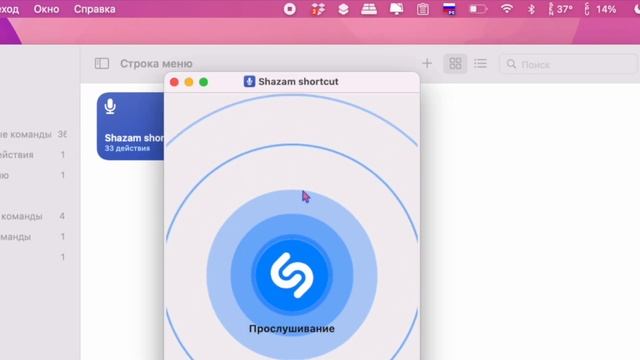Image resolution: width=640 pixels, height=360 pixels.
Task: Switch to list view
Action: click(480, 64)
